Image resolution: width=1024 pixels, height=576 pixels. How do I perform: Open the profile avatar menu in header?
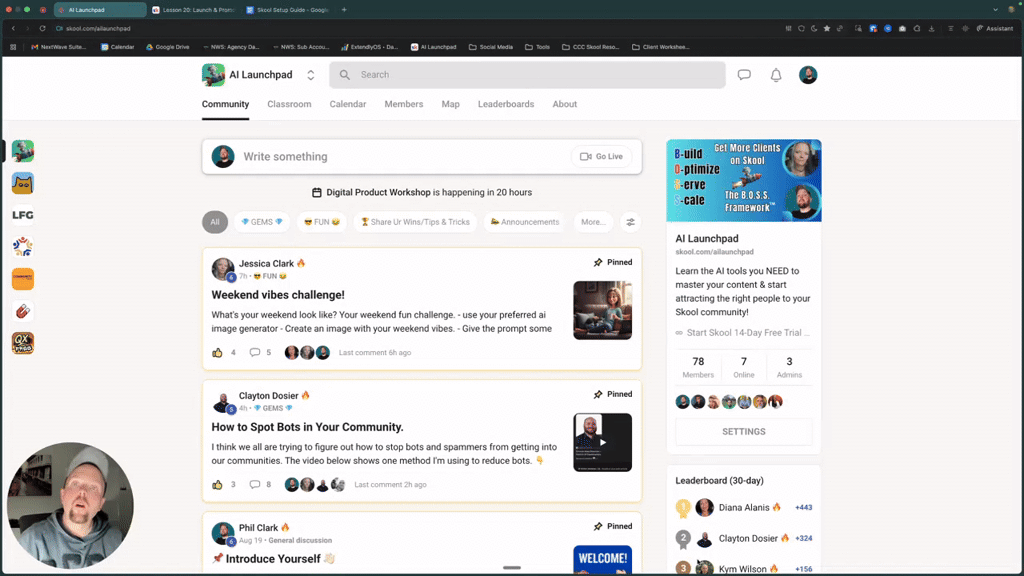tap(808, 75)
